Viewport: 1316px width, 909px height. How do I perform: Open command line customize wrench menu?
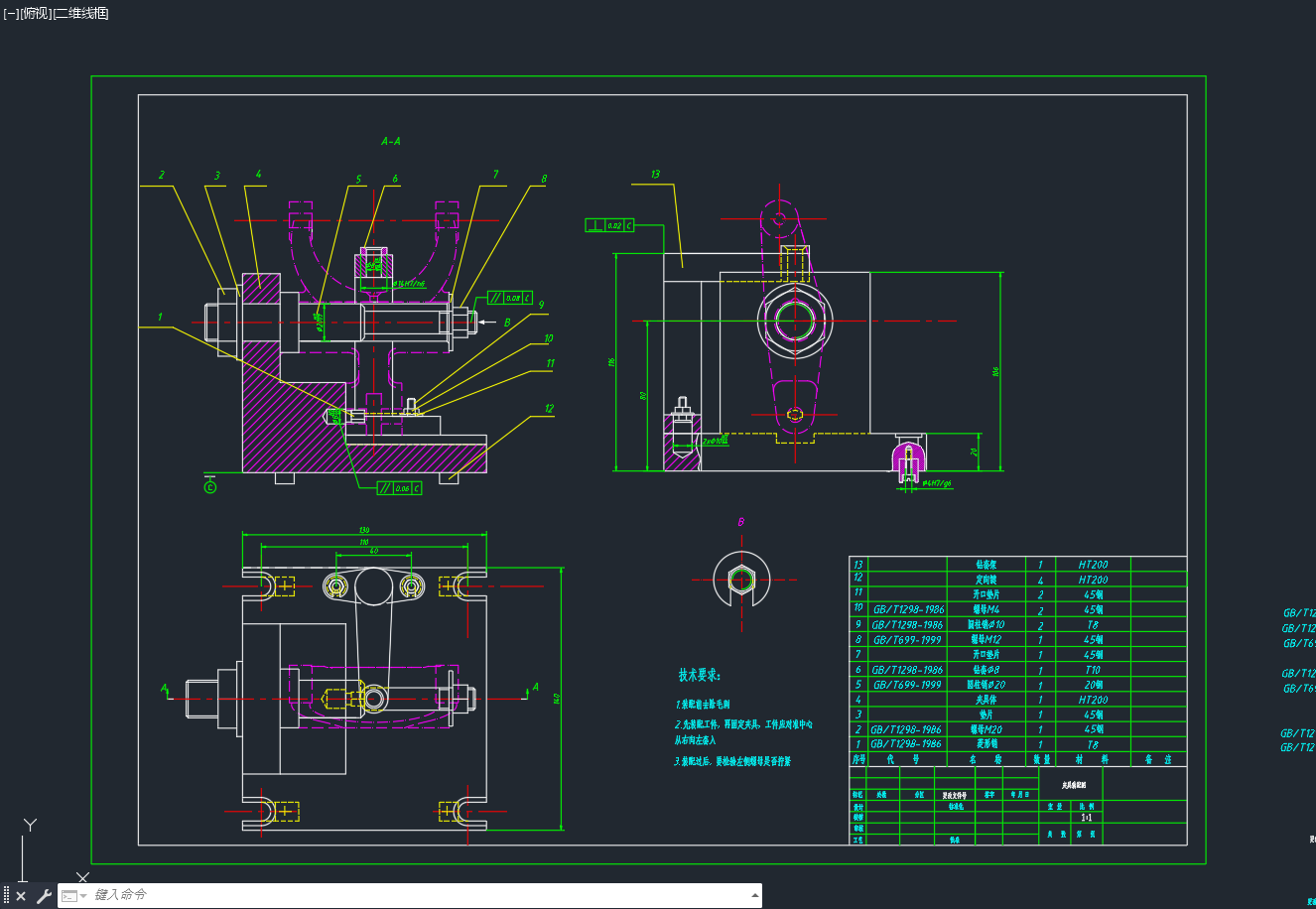44,896
